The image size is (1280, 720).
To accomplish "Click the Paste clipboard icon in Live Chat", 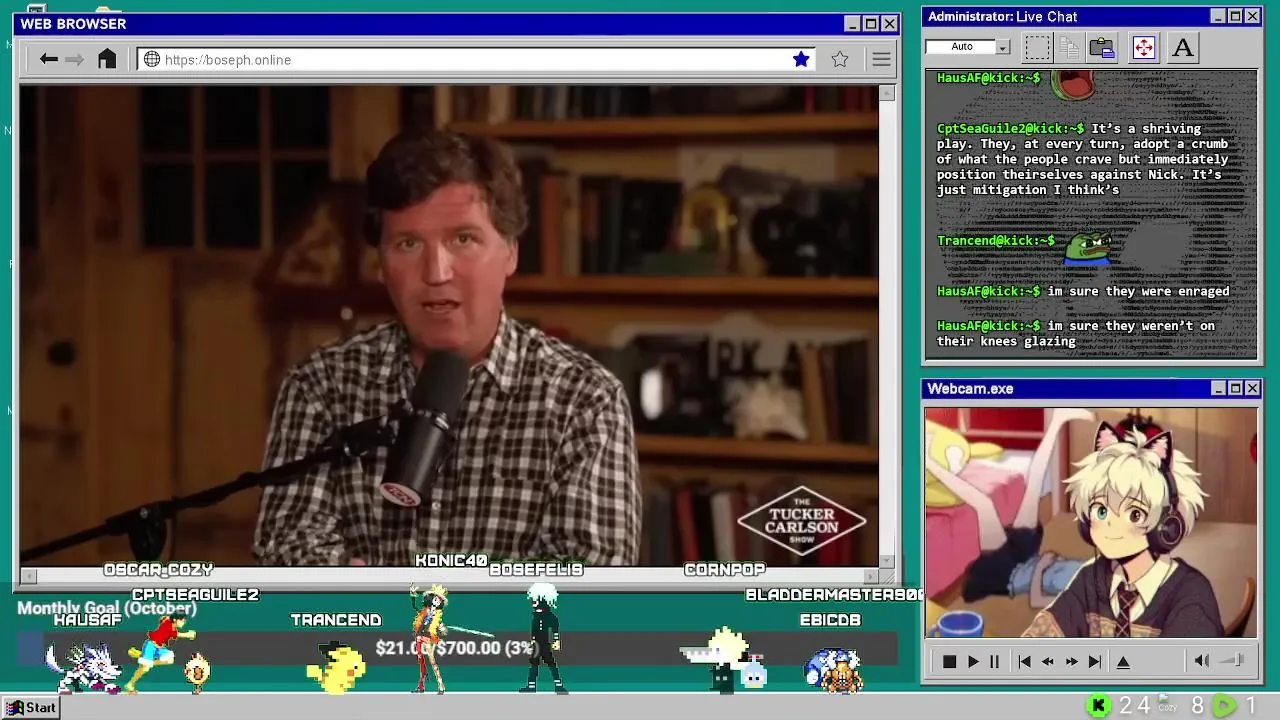I will tap(1102, 47).
